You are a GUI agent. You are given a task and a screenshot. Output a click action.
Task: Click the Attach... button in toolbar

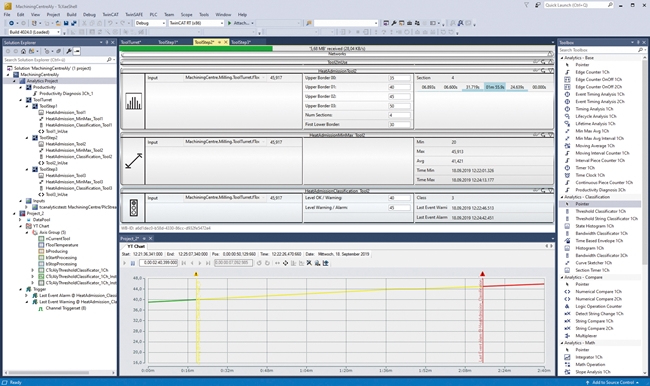(x=240, y=23)
